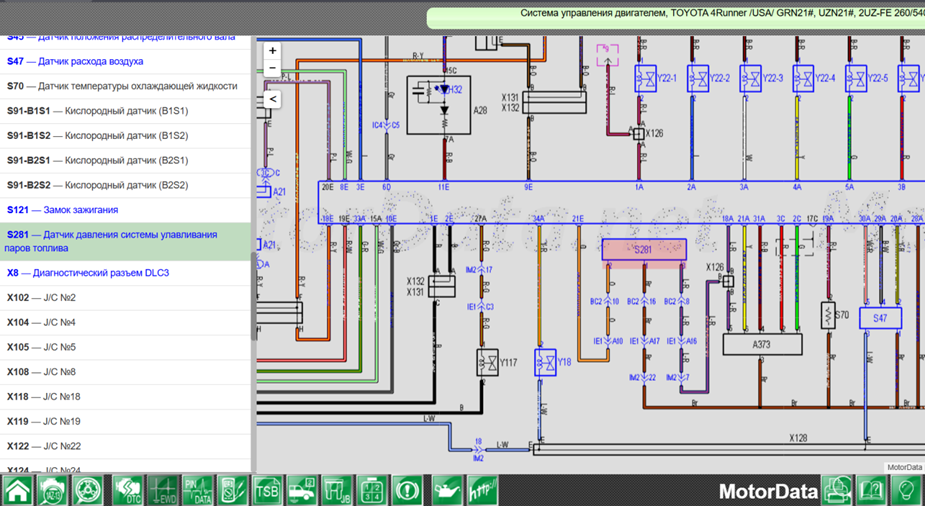Select S47 air flow sensor entry

click(x=125, y=61)
